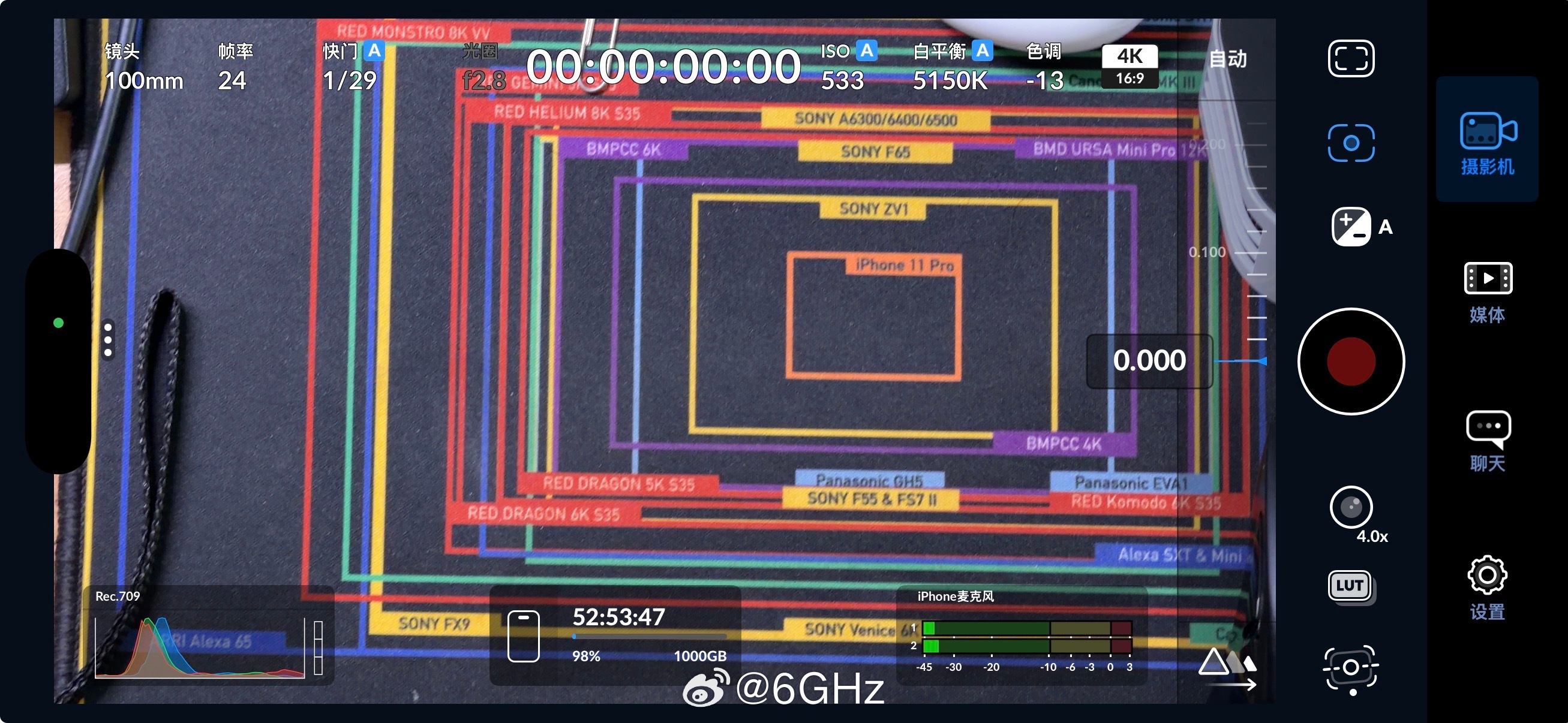Toggle ISO auto 'A' badge
Viewport: 1568px width, 723px height.
point(866,50)
